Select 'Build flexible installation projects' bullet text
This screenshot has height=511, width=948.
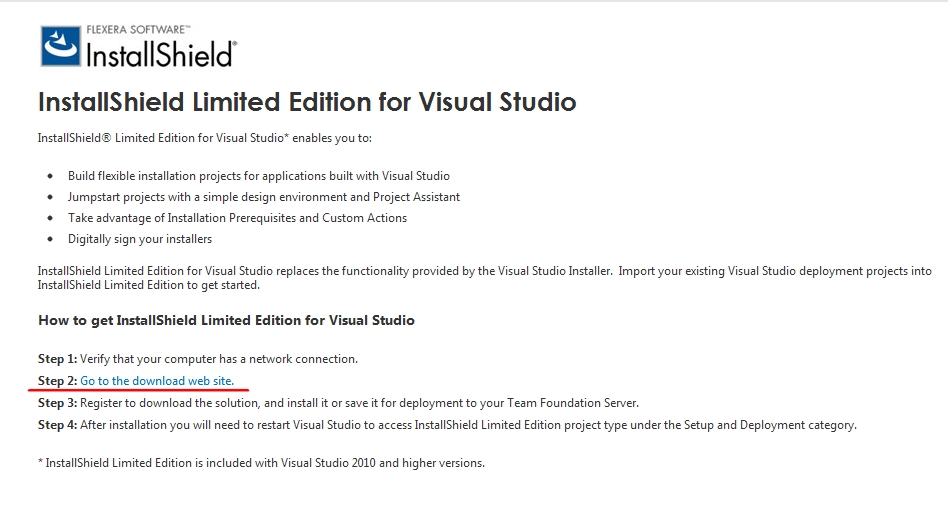click(x=259, y=176)
